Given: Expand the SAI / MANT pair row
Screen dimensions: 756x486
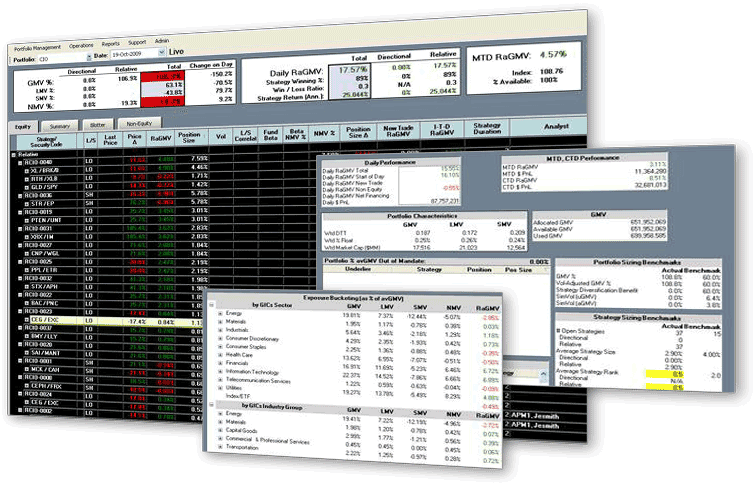Looking at the screenshot, I should pos(27,353).
